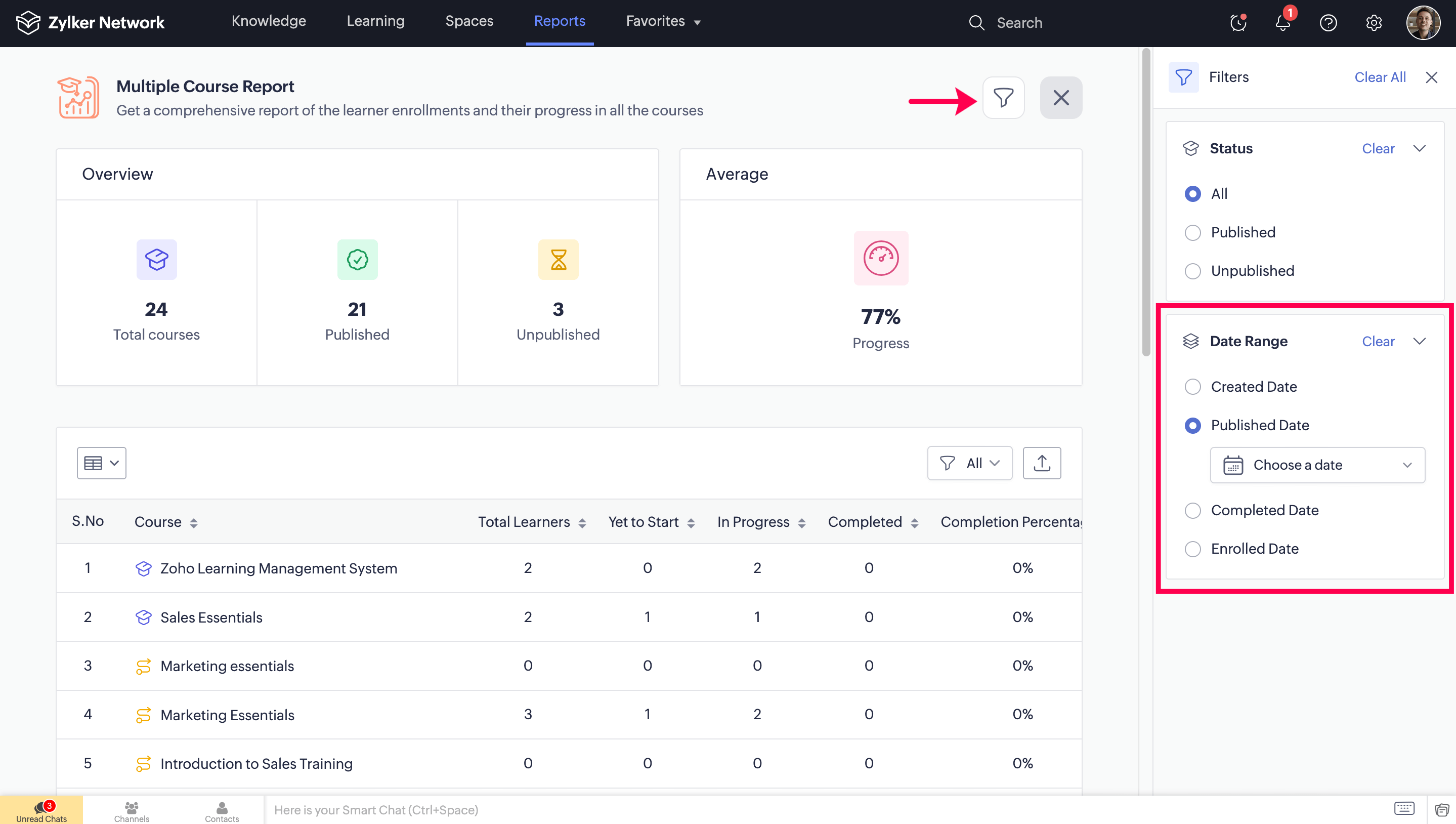Expand the table view selector dropdown
Image resolution: width=1456 pixels, height=824 pixels.
[x=101, y=463]
